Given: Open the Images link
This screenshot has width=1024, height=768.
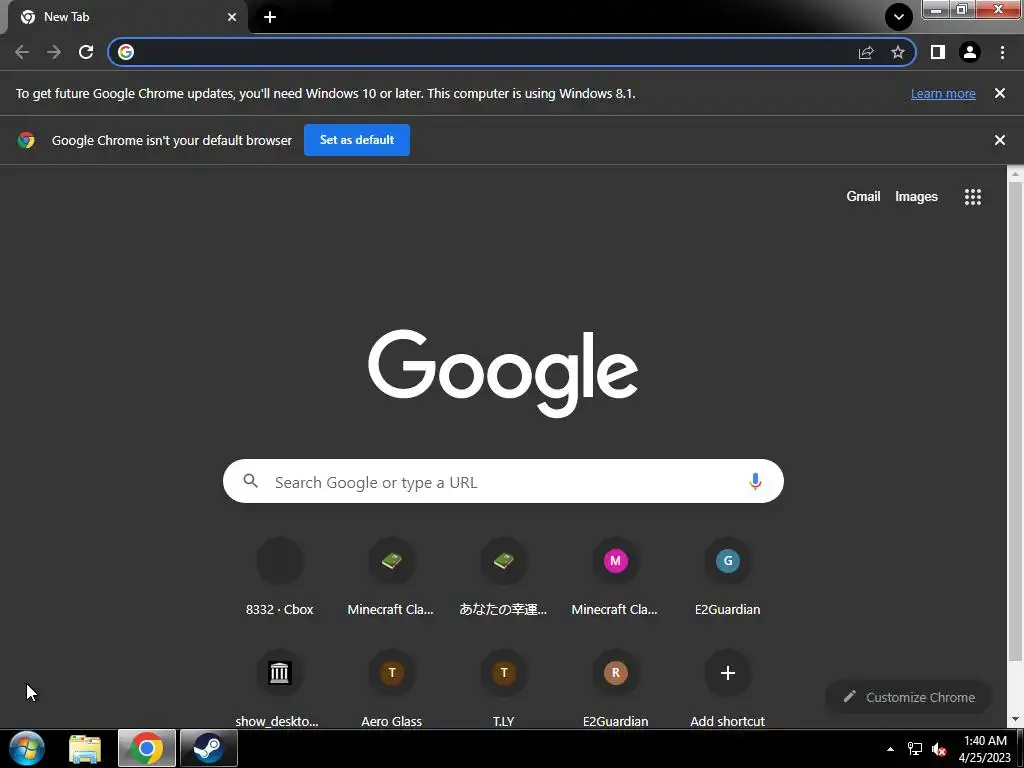Looking at the screenshot, I should click(x=916, y=197).
